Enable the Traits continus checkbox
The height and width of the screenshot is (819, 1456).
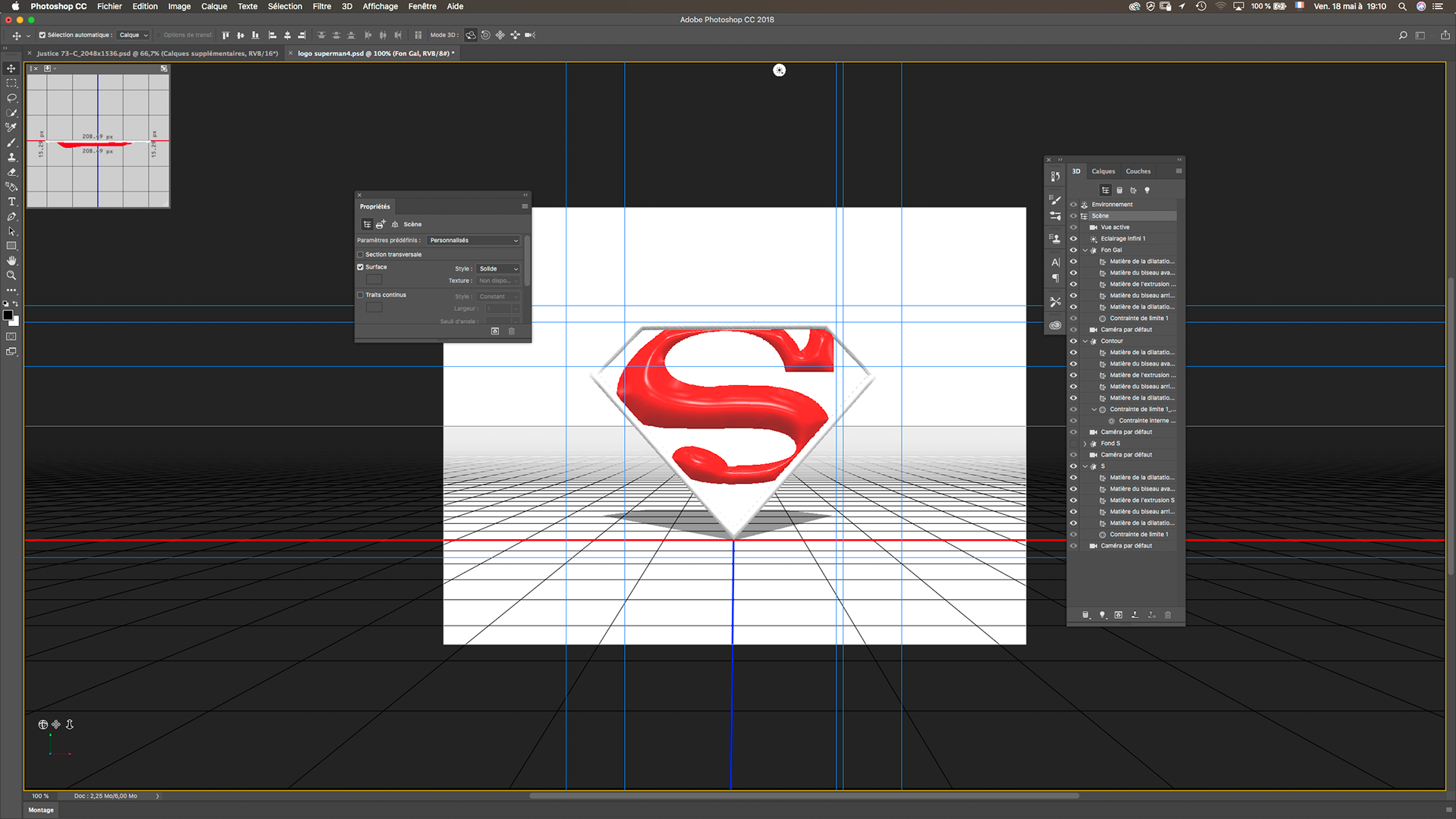(360, 295)
